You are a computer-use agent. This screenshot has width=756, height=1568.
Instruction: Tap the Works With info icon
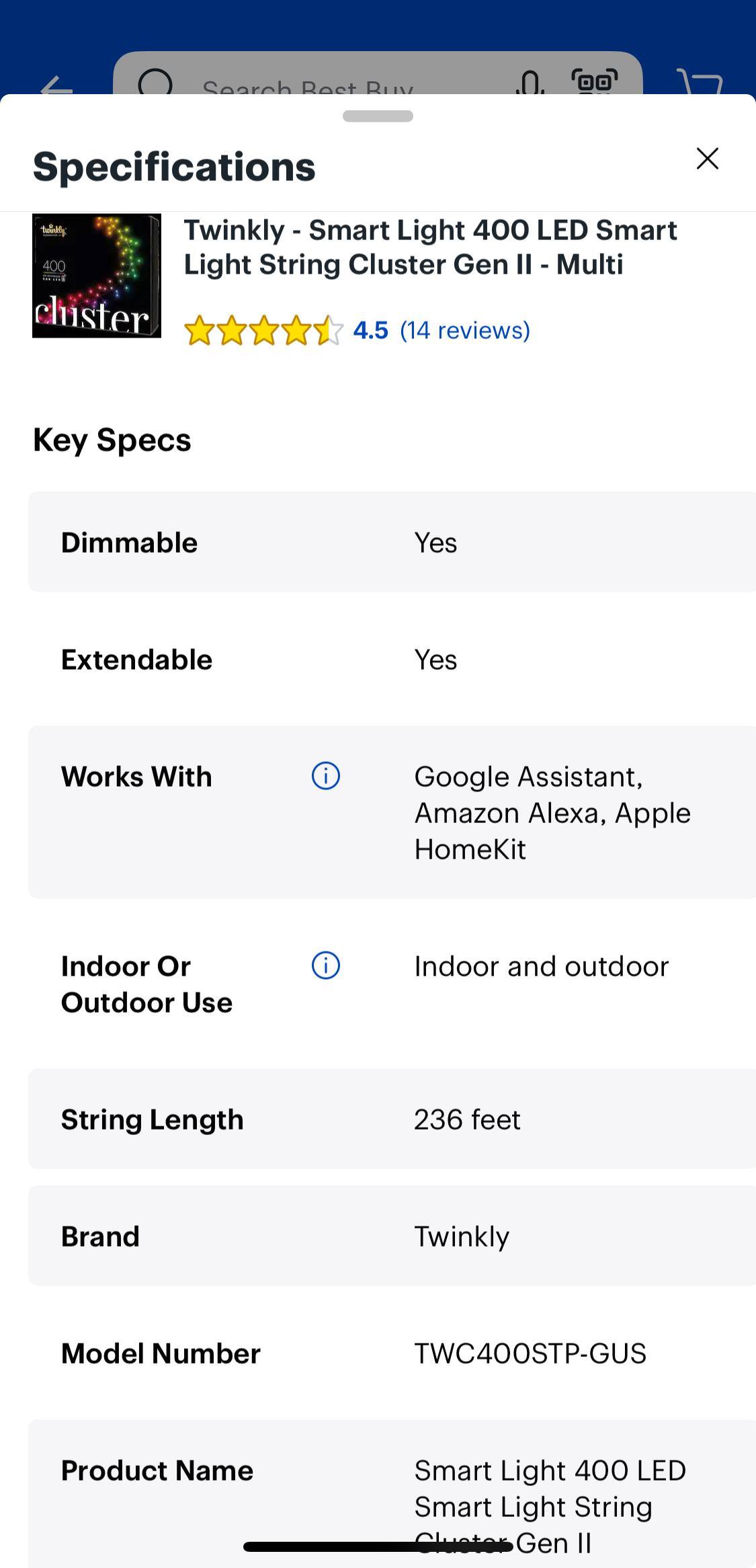326,777
